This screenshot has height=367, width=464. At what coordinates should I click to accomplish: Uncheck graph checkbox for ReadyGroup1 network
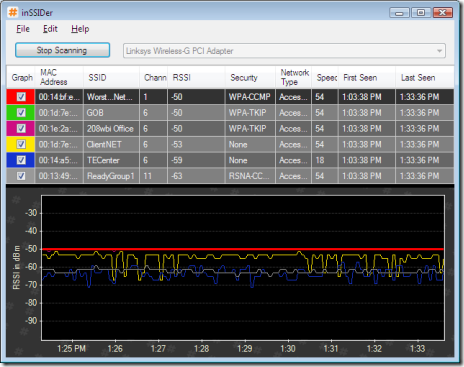pos(21,176)
